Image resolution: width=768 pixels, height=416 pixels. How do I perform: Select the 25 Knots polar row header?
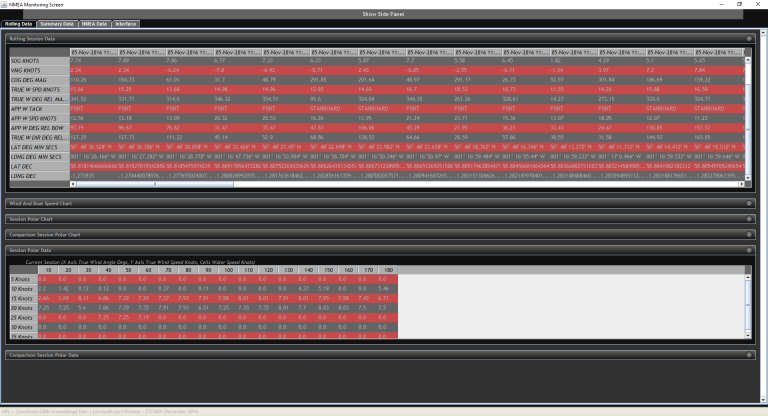click(24, 318)
